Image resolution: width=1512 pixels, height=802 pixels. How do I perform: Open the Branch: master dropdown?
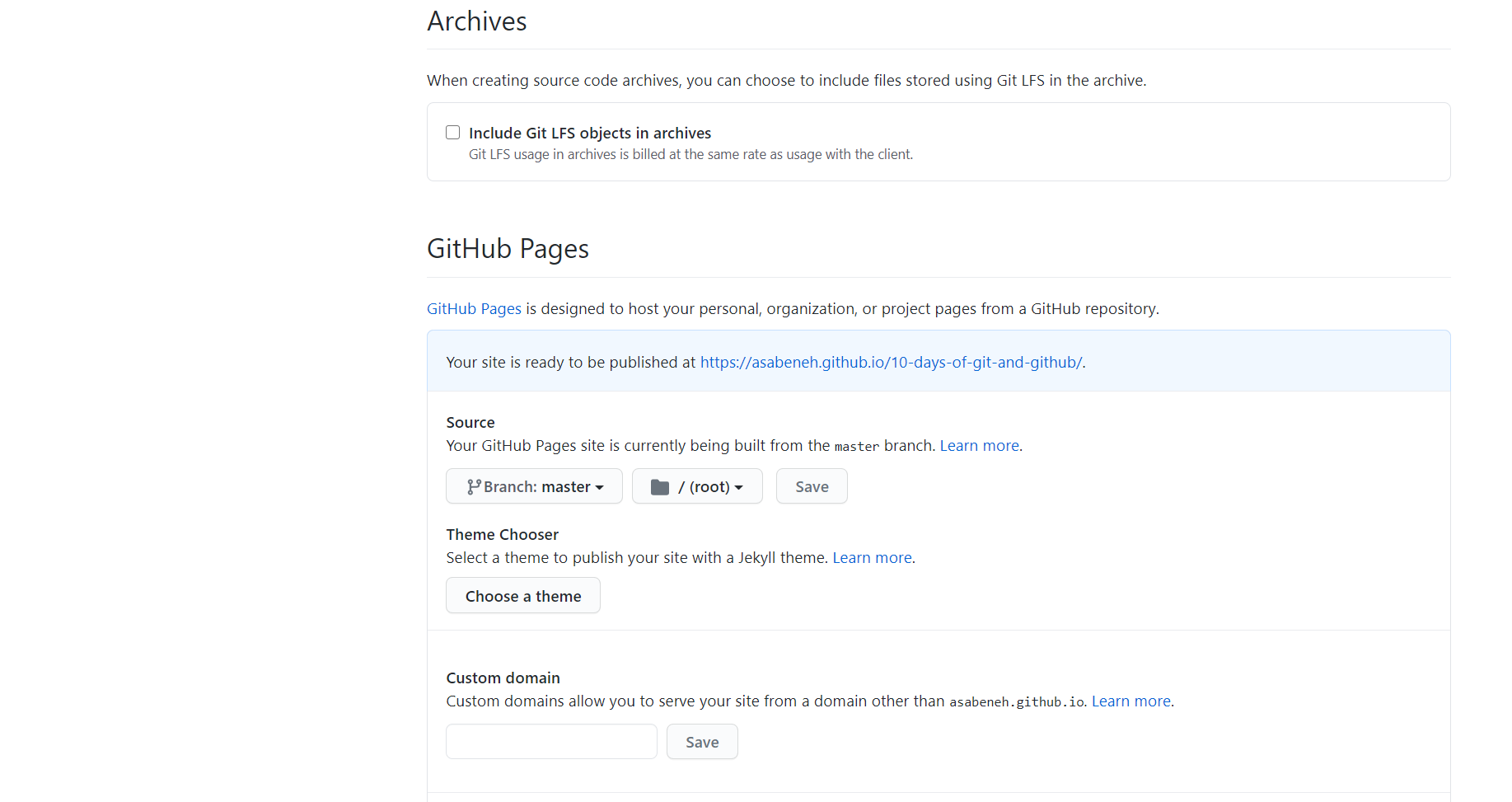534,486
